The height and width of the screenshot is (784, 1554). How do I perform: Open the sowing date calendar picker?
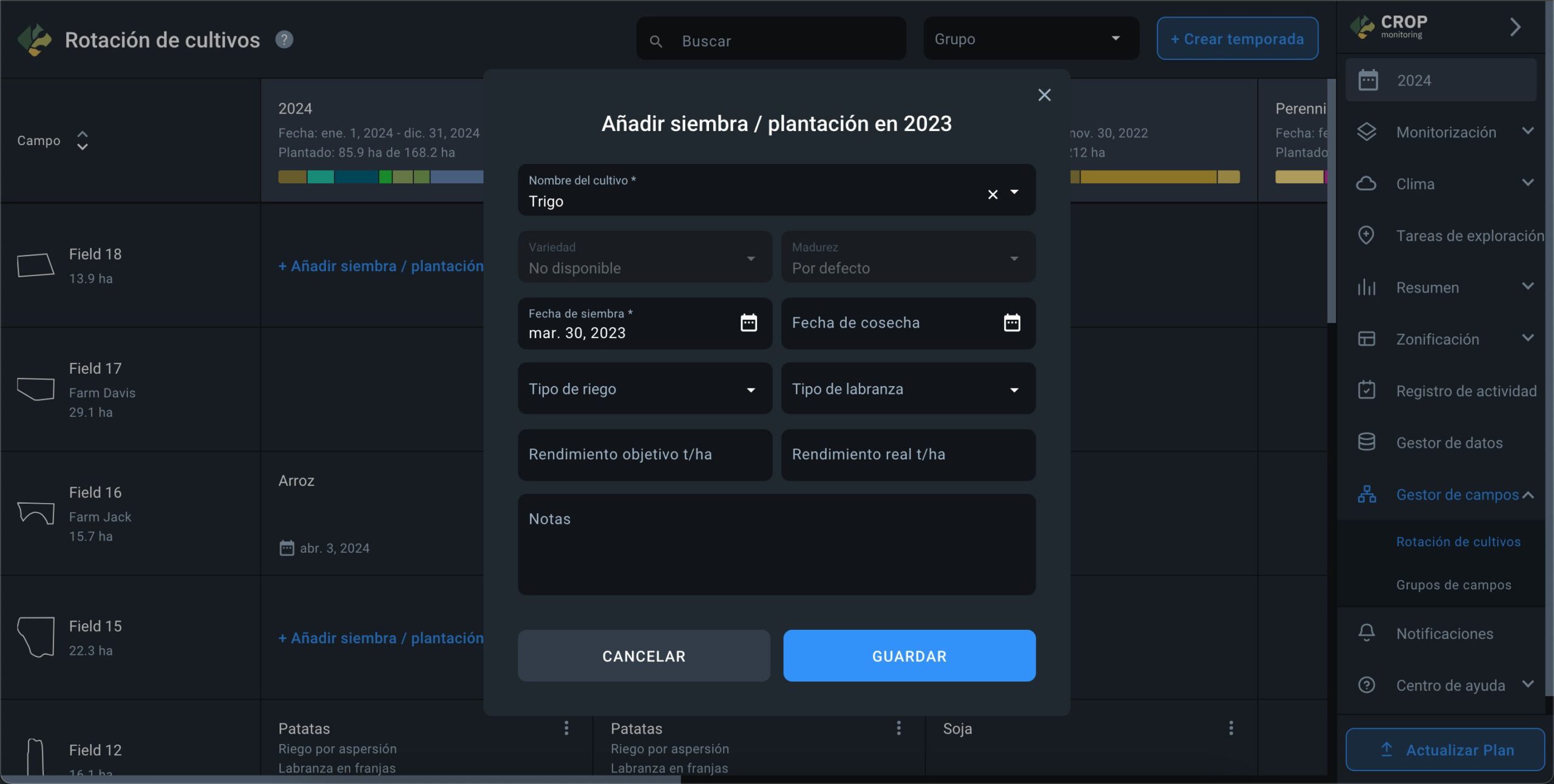point(748,323)
